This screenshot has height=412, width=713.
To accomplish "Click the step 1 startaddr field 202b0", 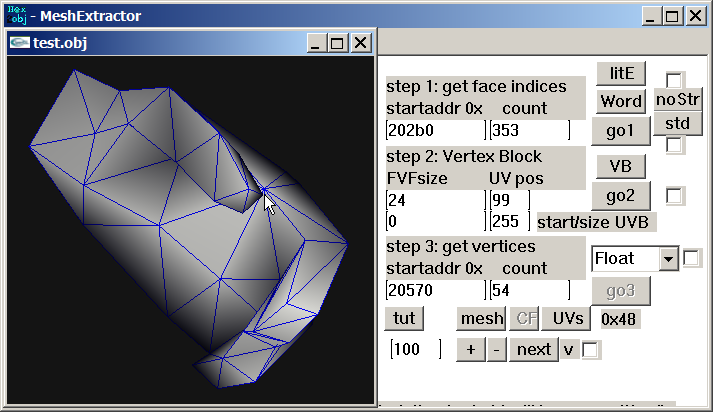I will pos(434,130).
